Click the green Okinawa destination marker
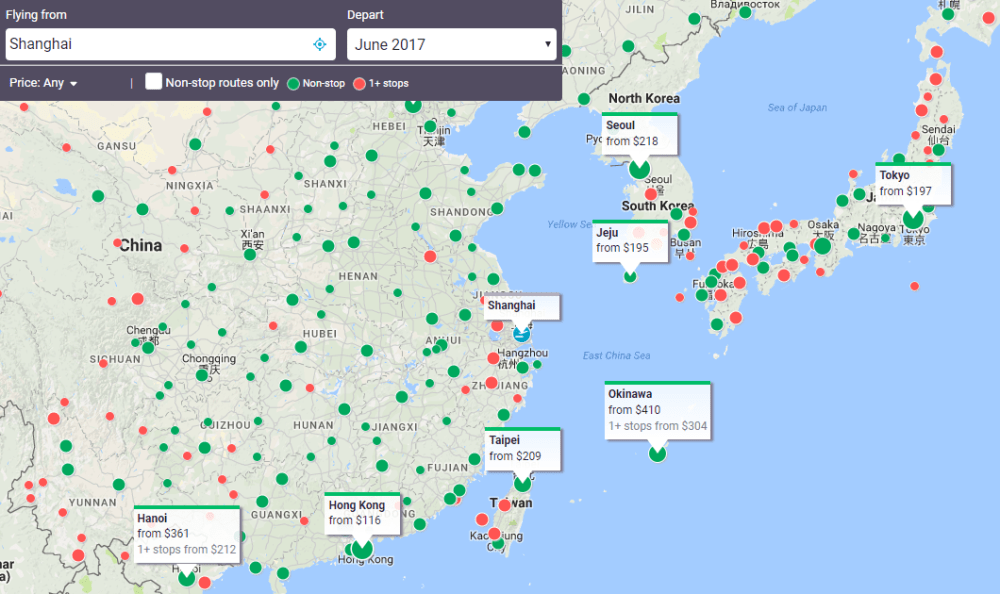Screen dimensions: 1000x594 (x=657, y=454)
